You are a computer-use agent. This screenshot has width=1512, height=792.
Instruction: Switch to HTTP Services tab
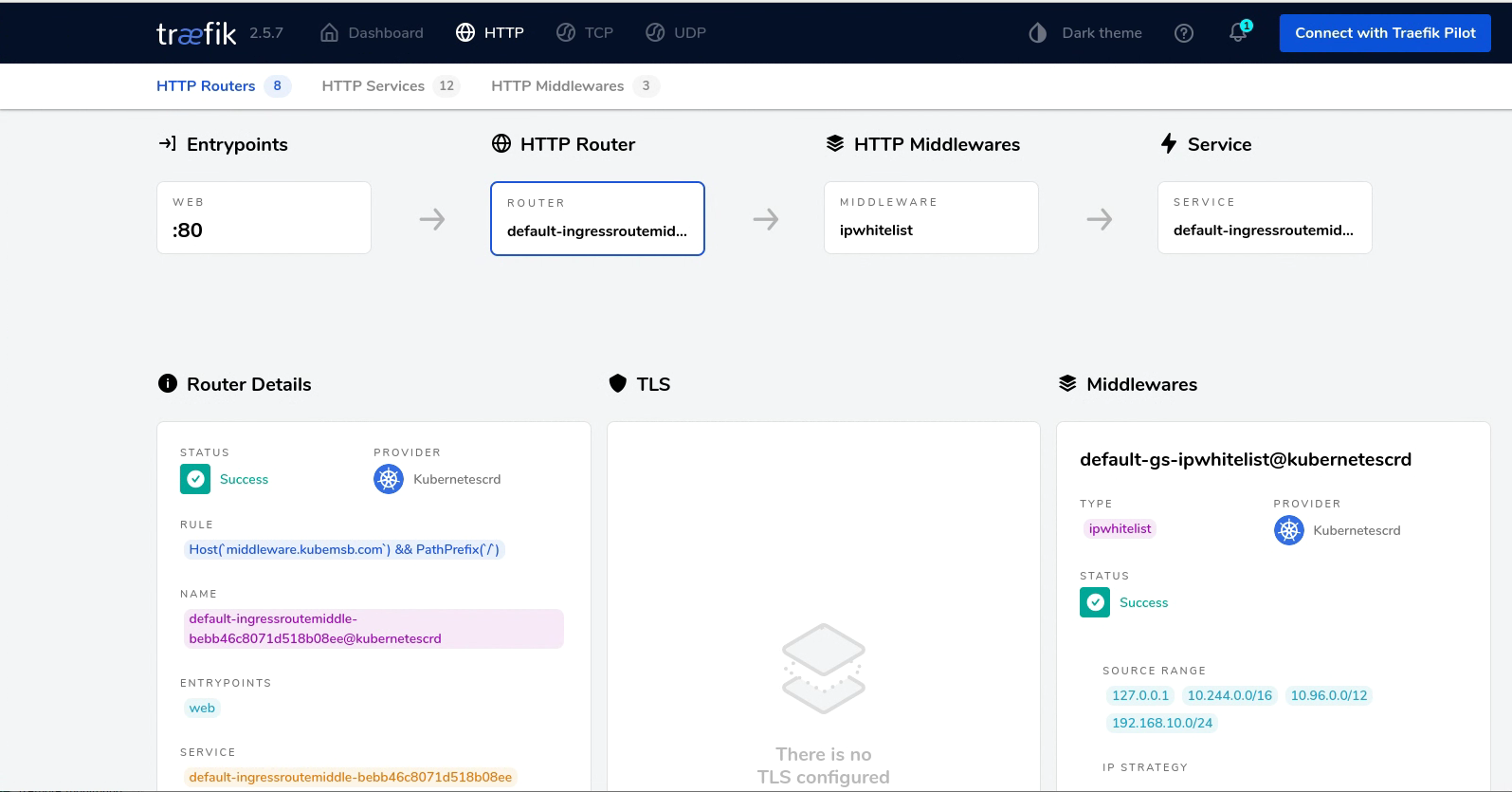click(x=373, y=86)
